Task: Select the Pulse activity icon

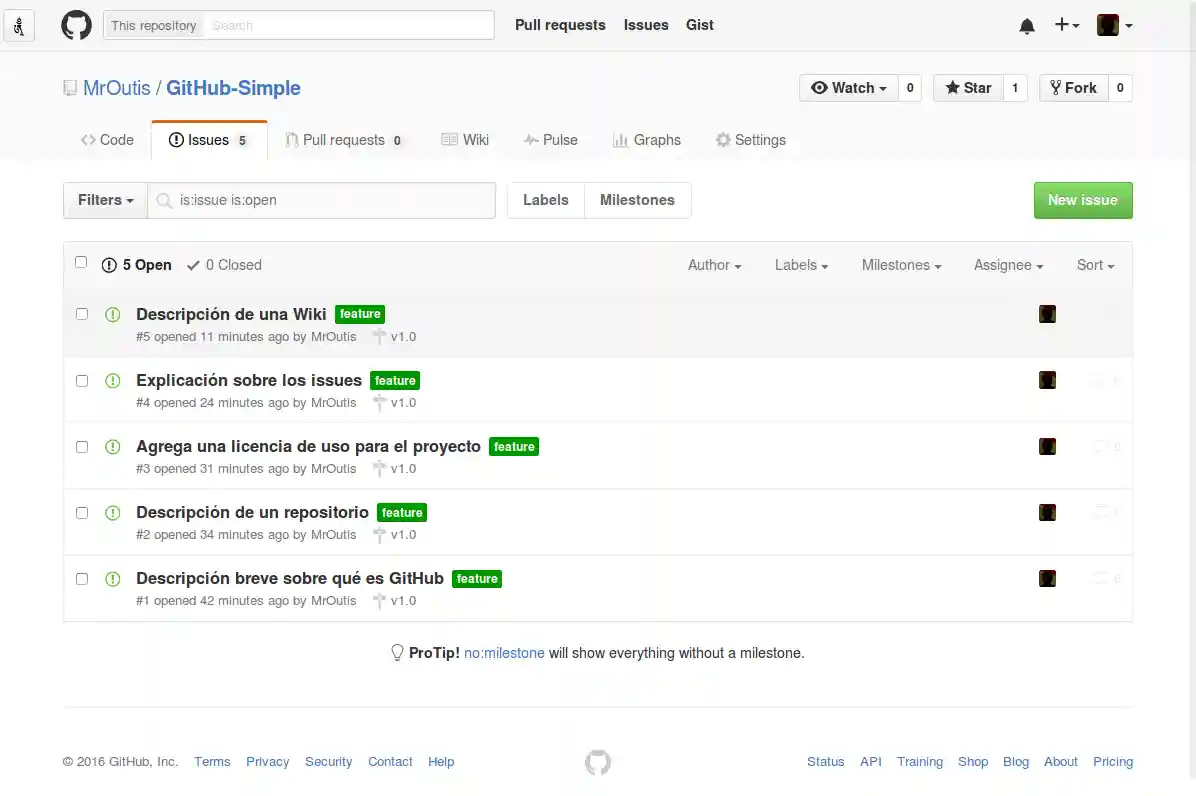Action: [531, 140]
